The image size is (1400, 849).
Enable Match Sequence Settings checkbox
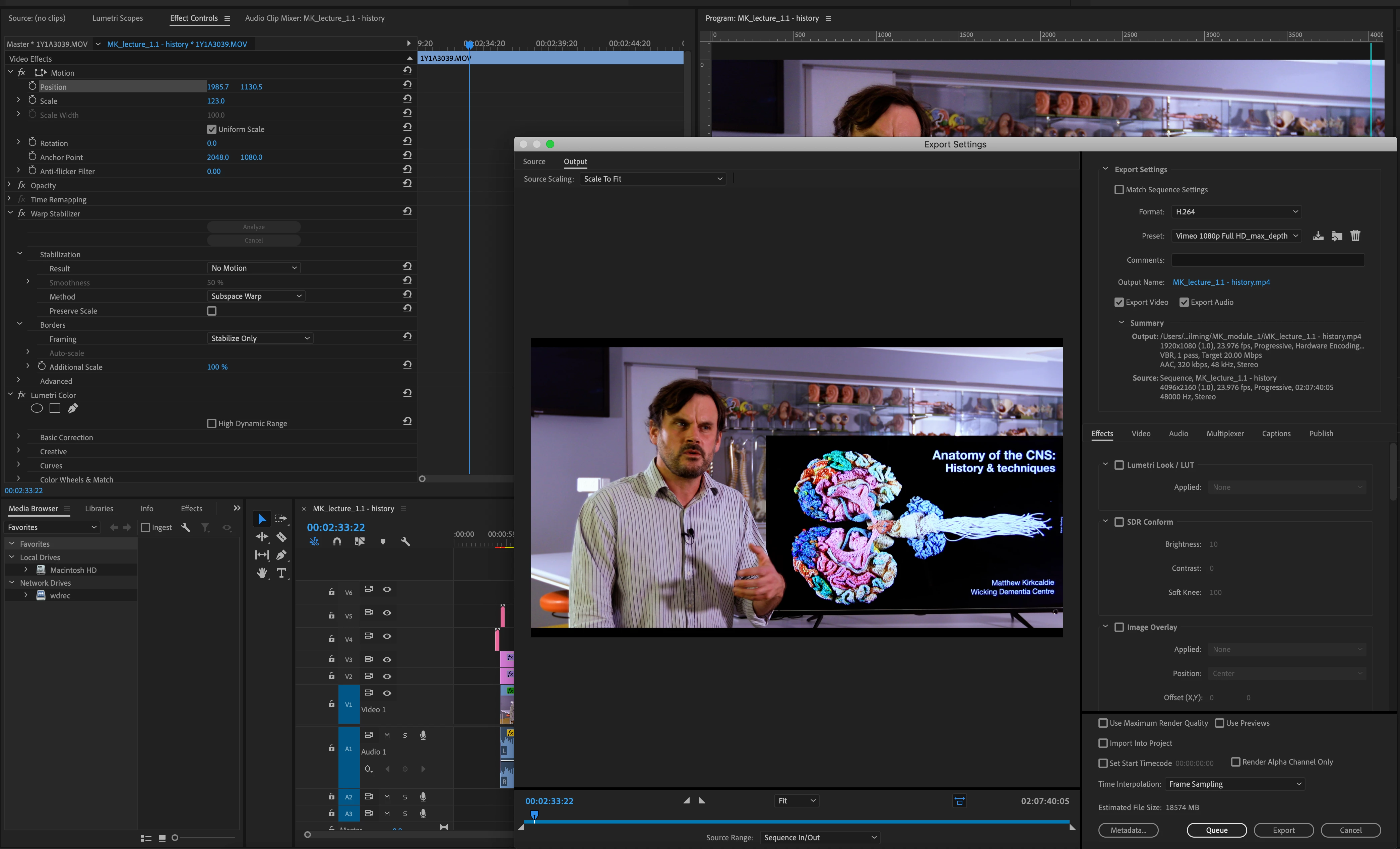tap(1119, 190)
